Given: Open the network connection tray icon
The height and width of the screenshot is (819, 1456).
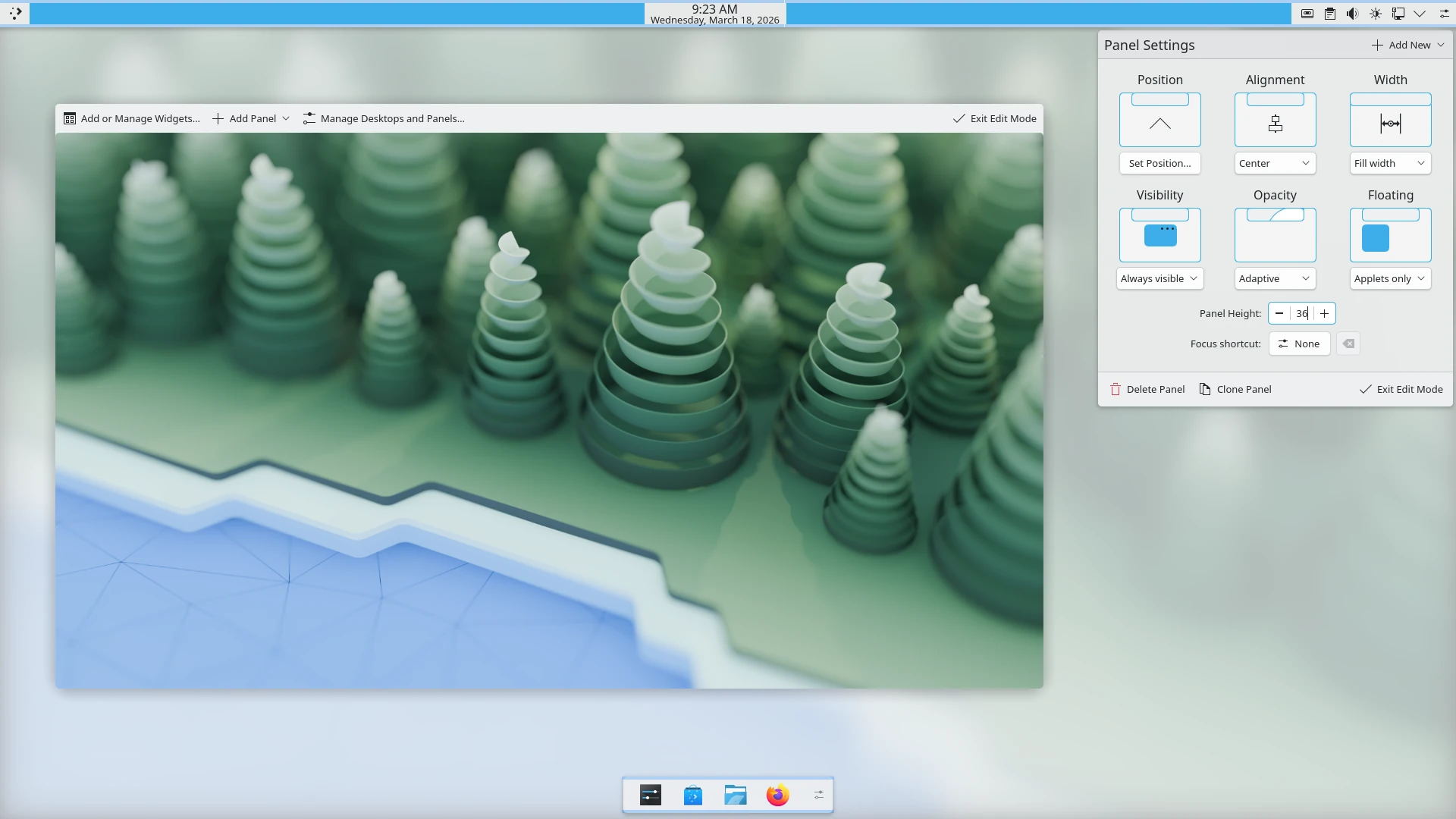Looking at the screenshot, I should pos(1398,14).
